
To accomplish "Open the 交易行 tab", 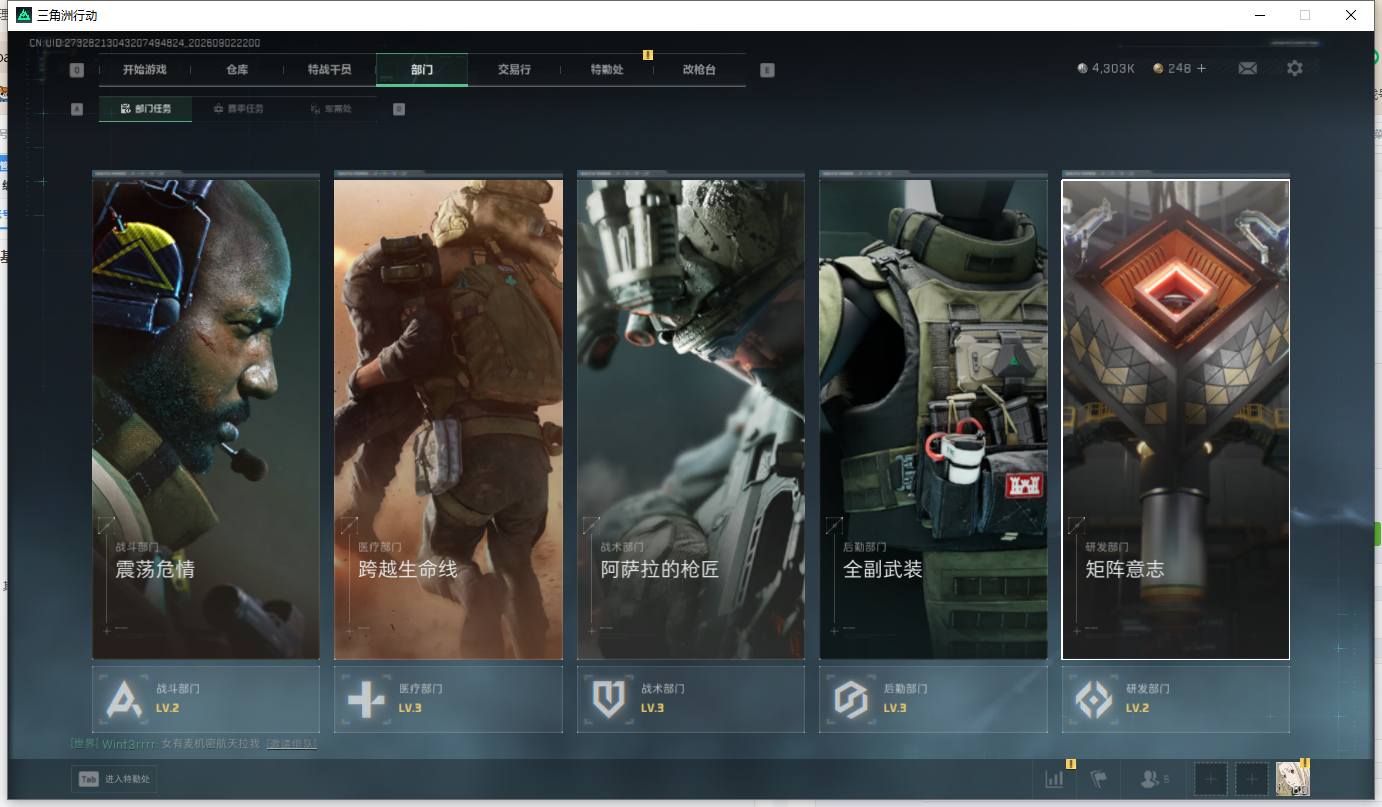I will point(514,70).
